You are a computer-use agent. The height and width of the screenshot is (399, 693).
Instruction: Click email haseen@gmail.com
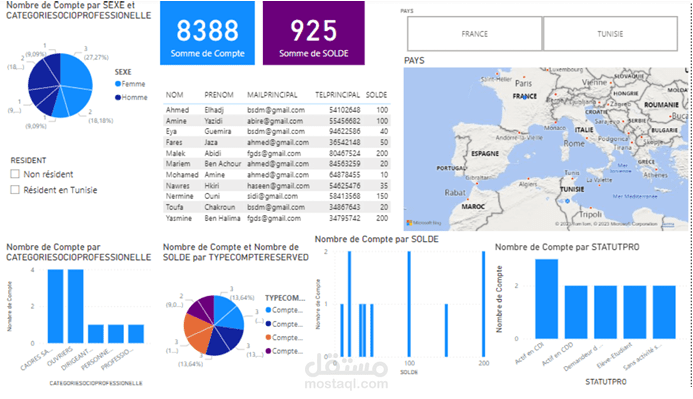[278, 186]
